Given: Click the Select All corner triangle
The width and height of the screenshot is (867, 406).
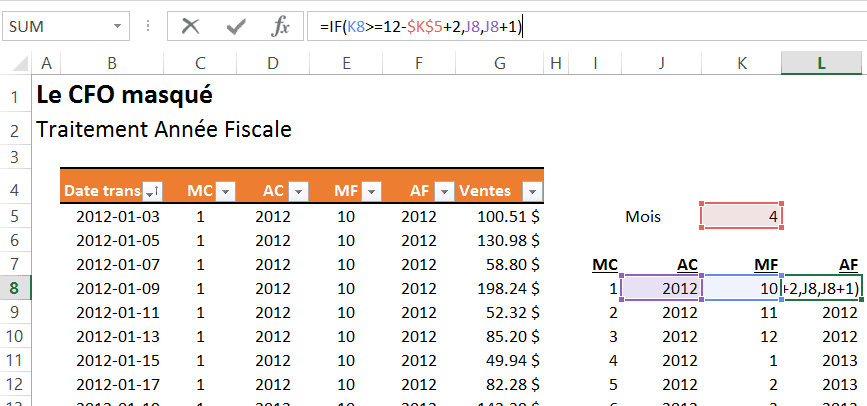Looking at the screenshot, I should tap(18, 64).
